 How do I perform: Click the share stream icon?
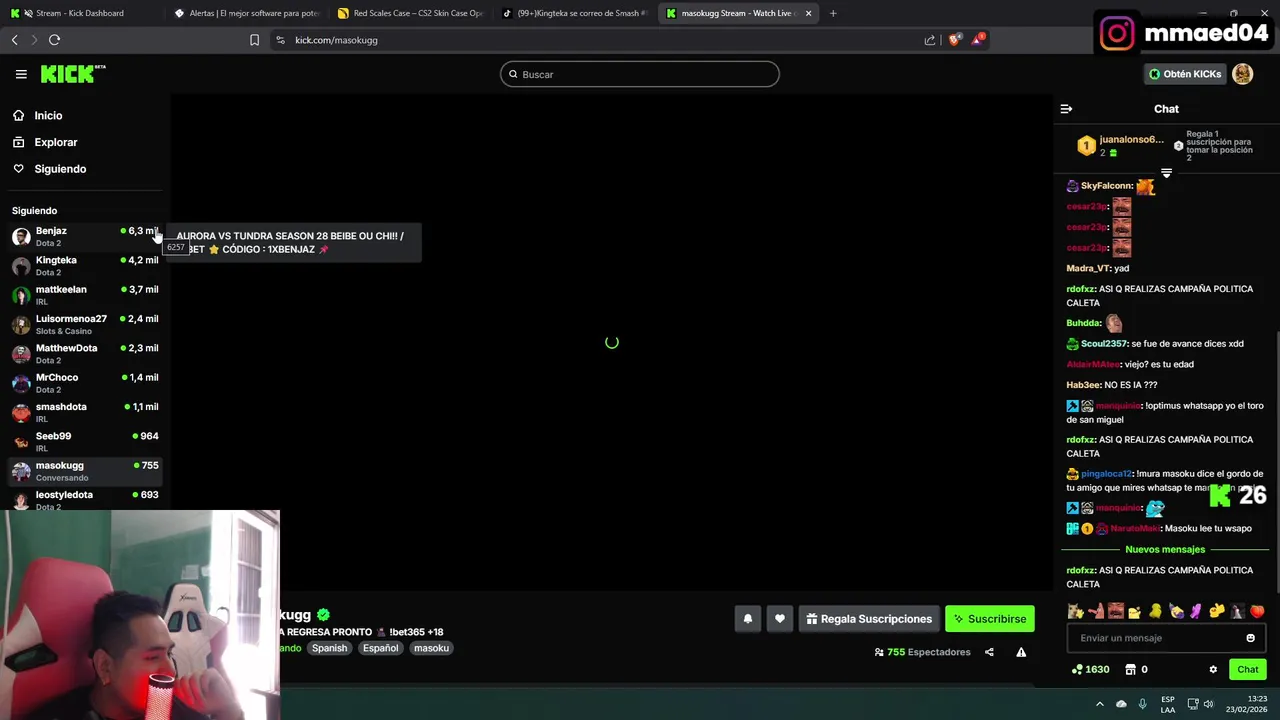[x=989, y=652]
